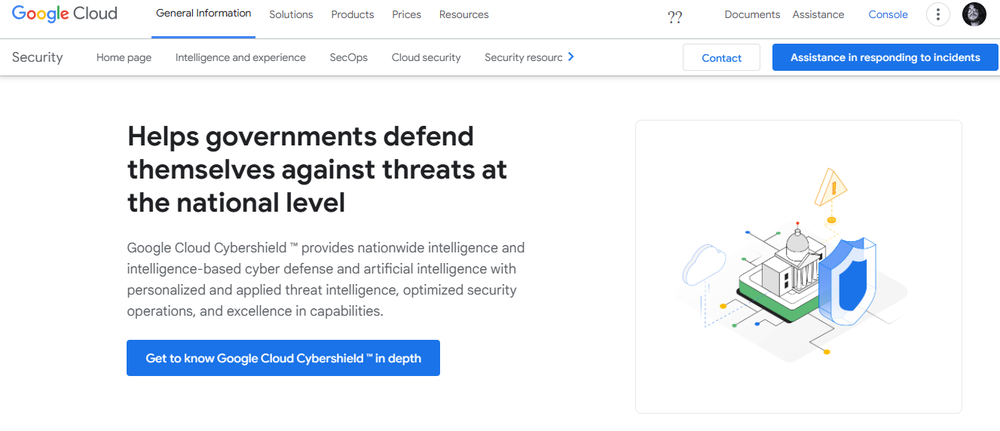
Task: Open the Resources menu
Action: point(464,15)
